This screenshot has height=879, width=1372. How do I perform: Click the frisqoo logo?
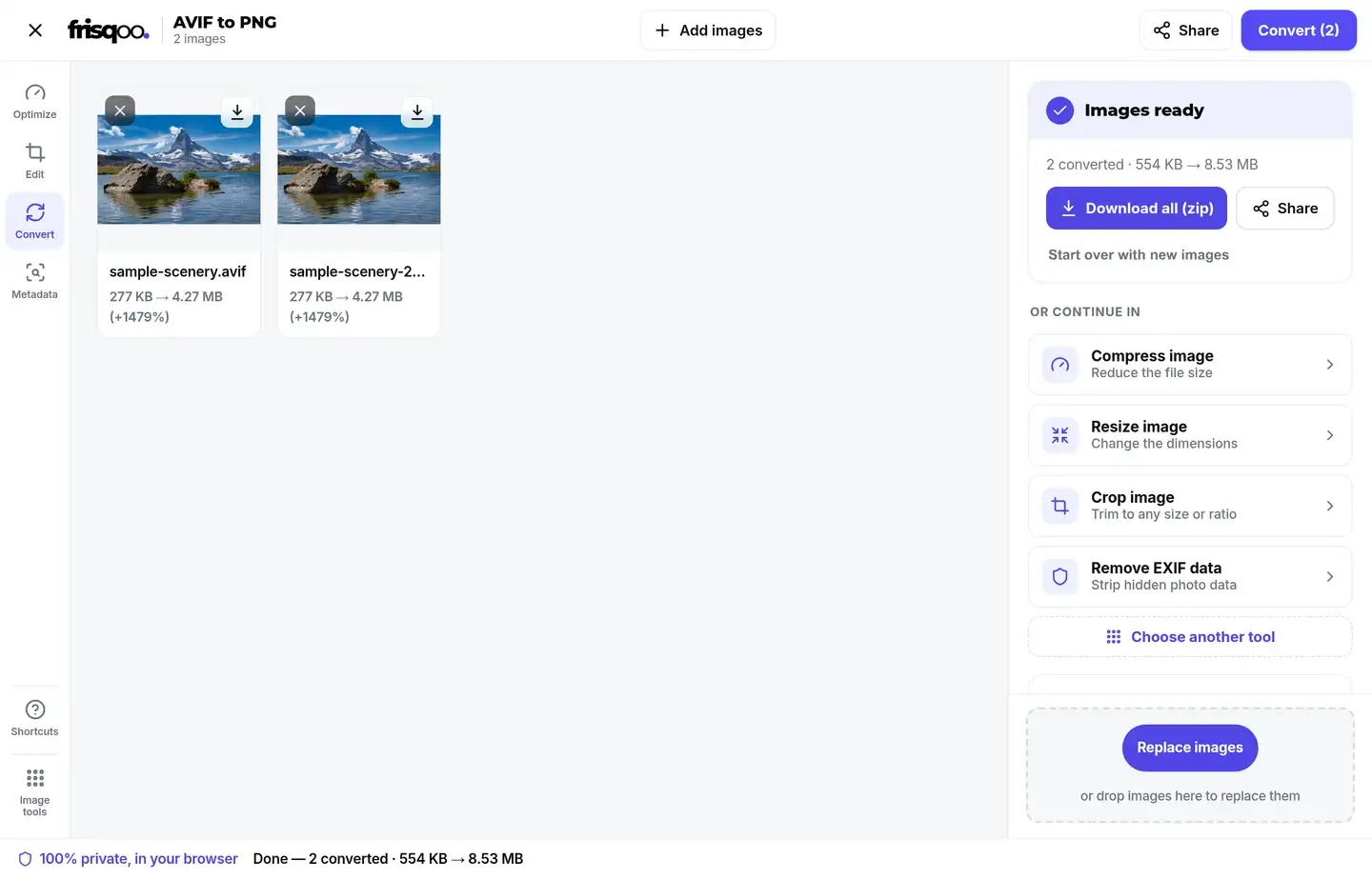point(108,30)
